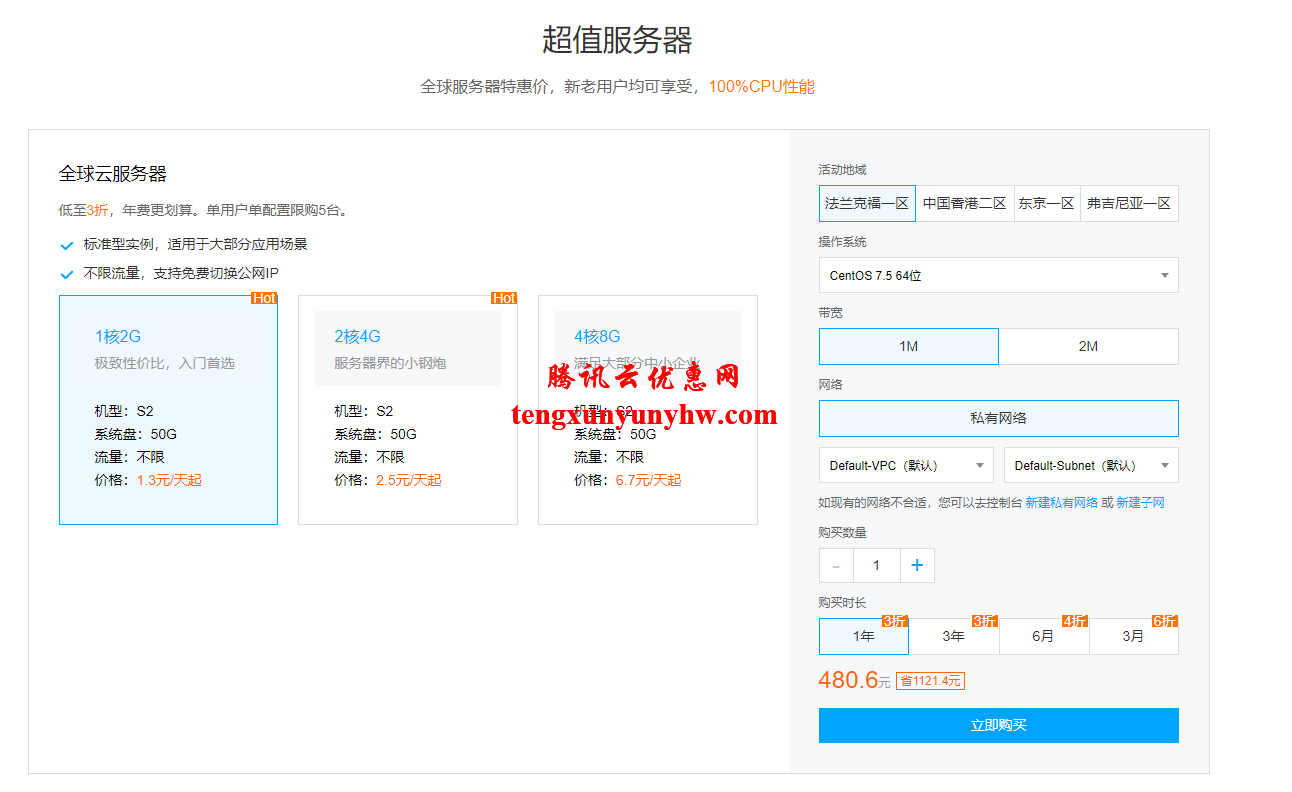Click the 省1121.4元 savings tag
The width and height of the screenshot is (1292, 792).
[x=930, y=681]
